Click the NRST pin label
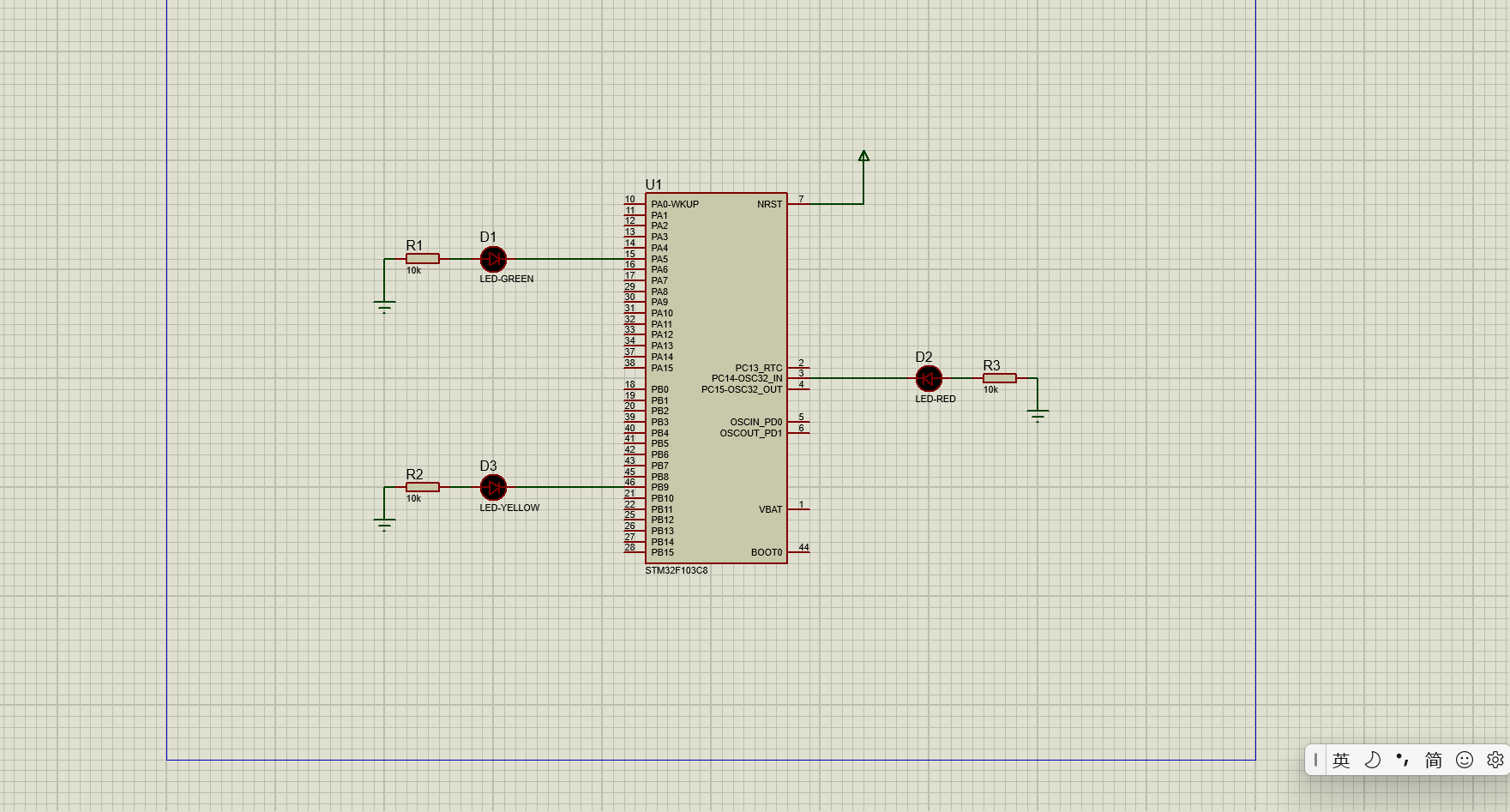The width and height of the screenshot is (1510, 812). [x=770, y=204]
